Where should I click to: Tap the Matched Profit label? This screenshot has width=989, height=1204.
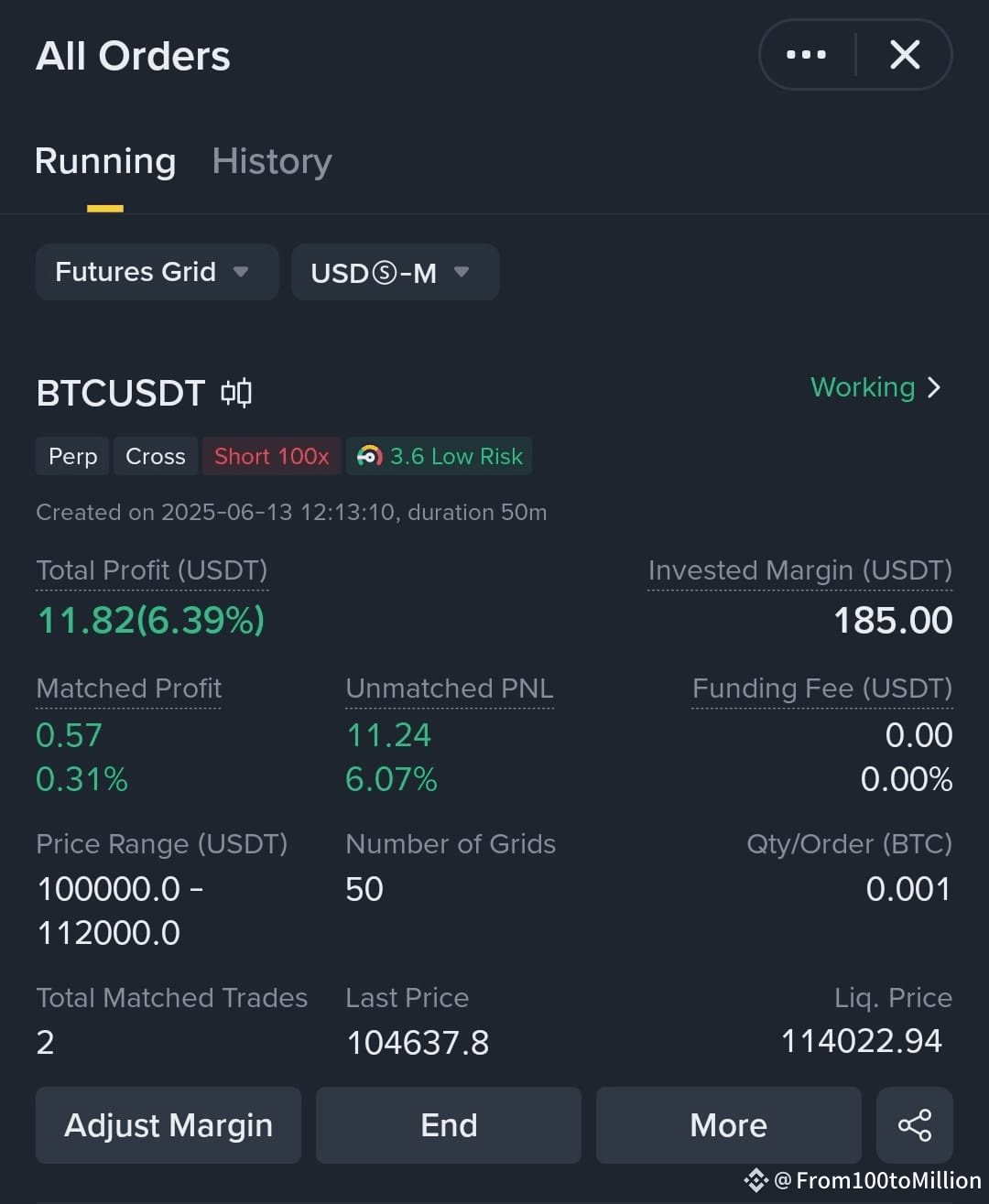click(x=129, y=689)
